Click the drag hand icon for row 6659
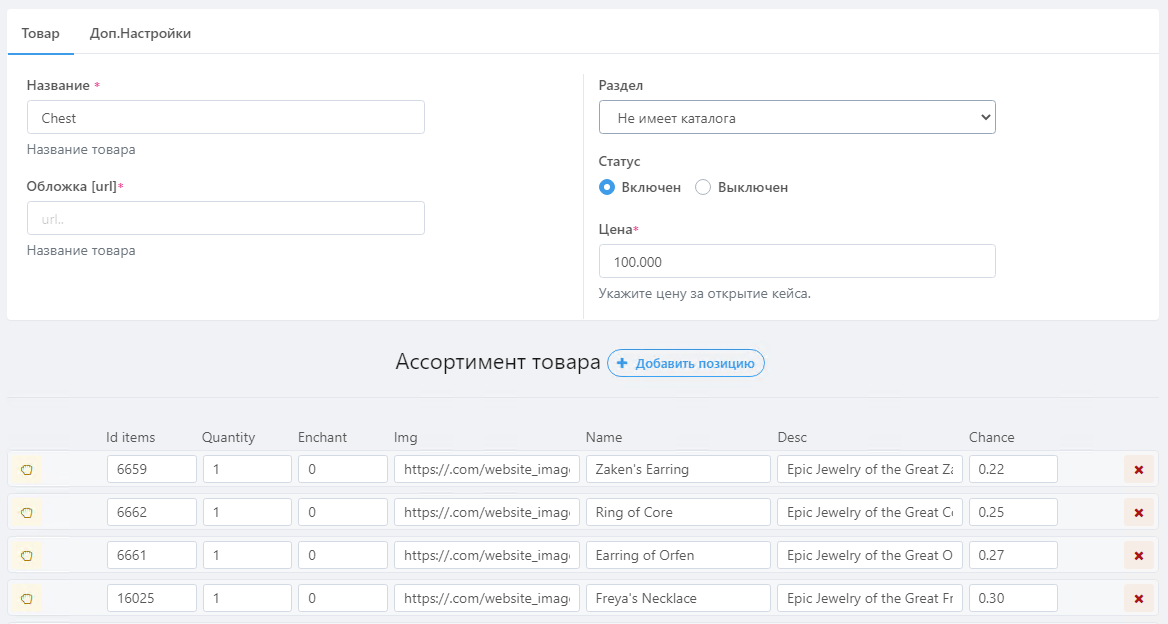The image size is (1168, 624). click(28, 469)
